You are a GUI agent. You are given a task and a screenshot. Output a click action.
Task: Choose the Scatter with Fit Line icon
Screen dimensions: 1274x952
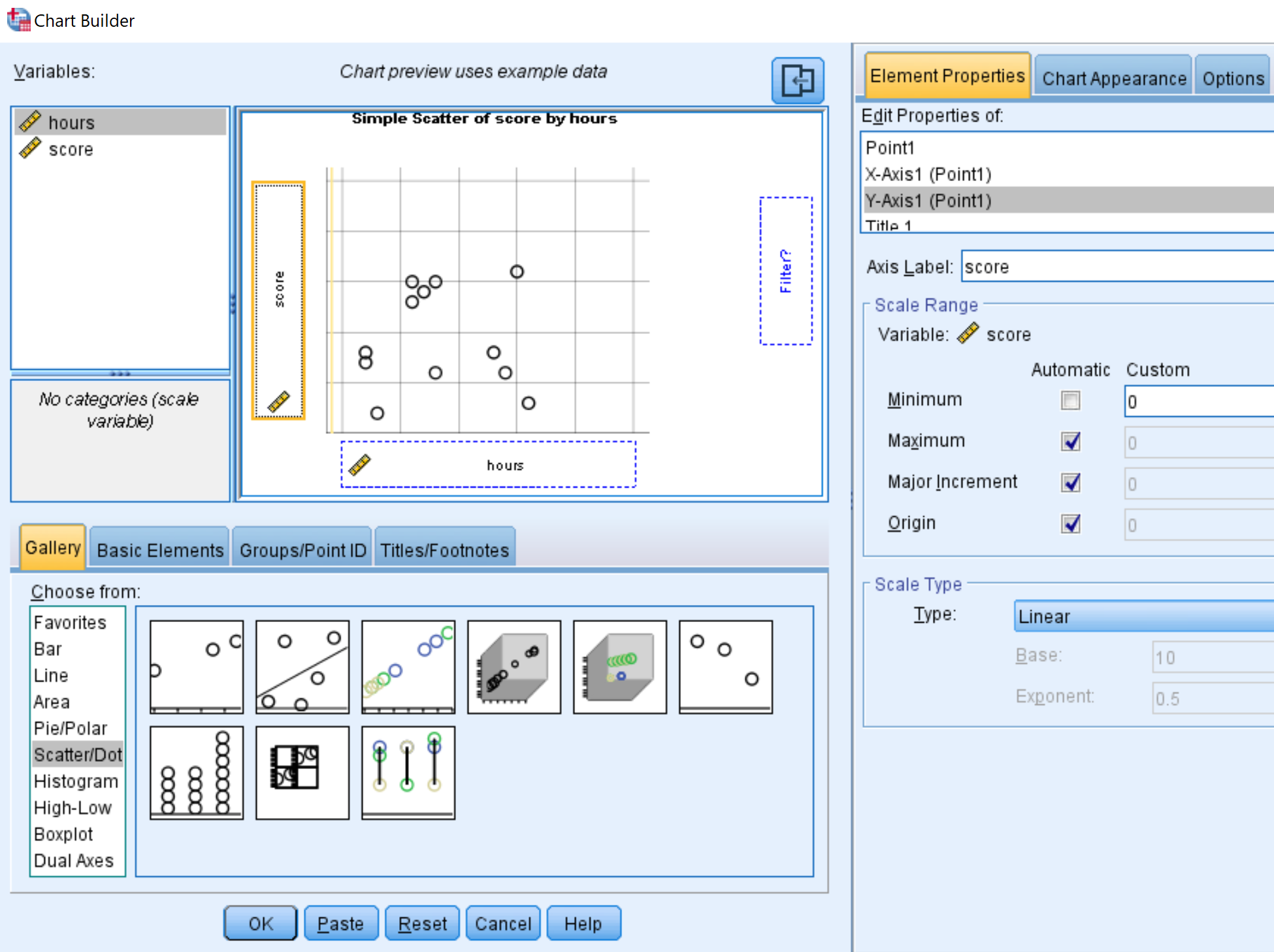pyautogui.click(x=302, y=666)
